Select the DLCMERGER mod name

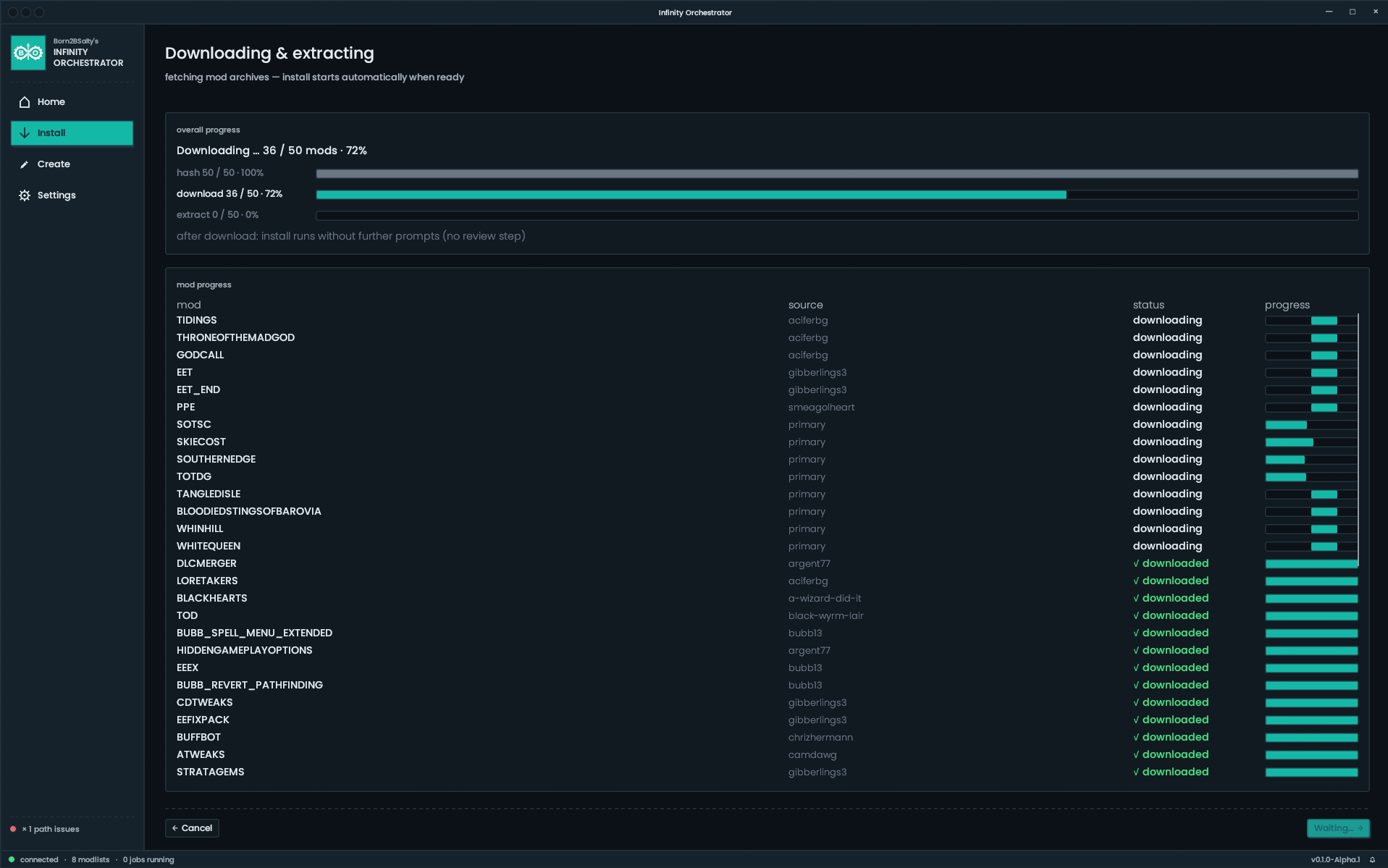coord(206,563)
